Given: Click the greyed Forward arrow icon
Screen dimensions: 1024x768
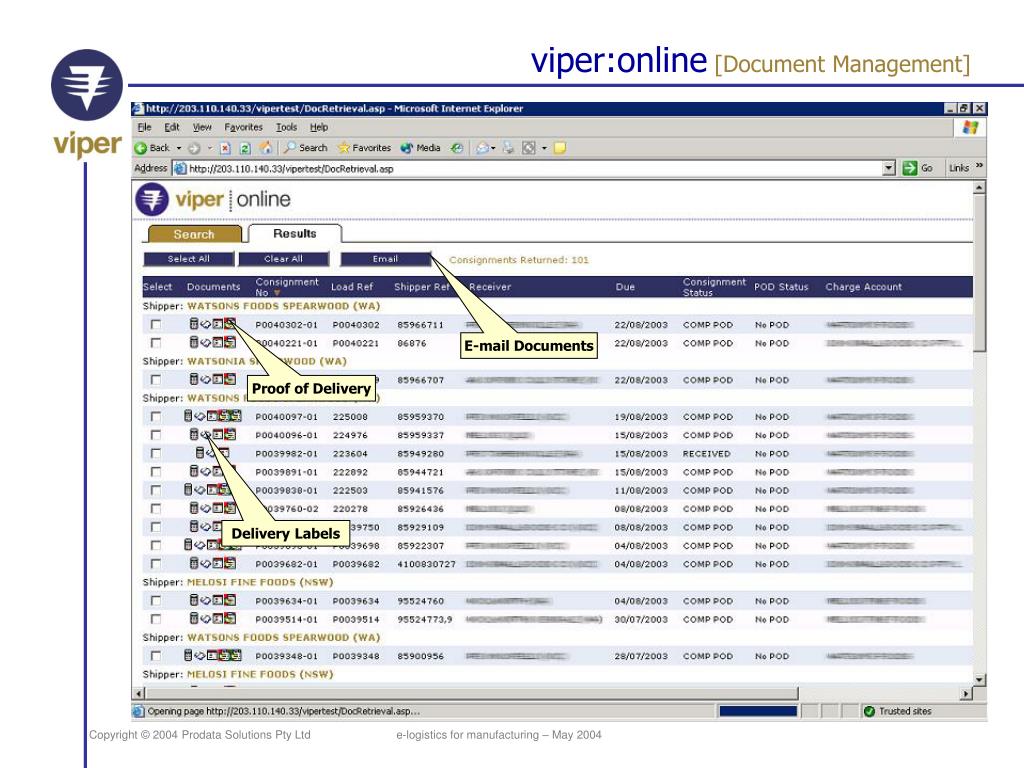Looking at the screenshot, I should pyautogui.click(x=194, y=148).
